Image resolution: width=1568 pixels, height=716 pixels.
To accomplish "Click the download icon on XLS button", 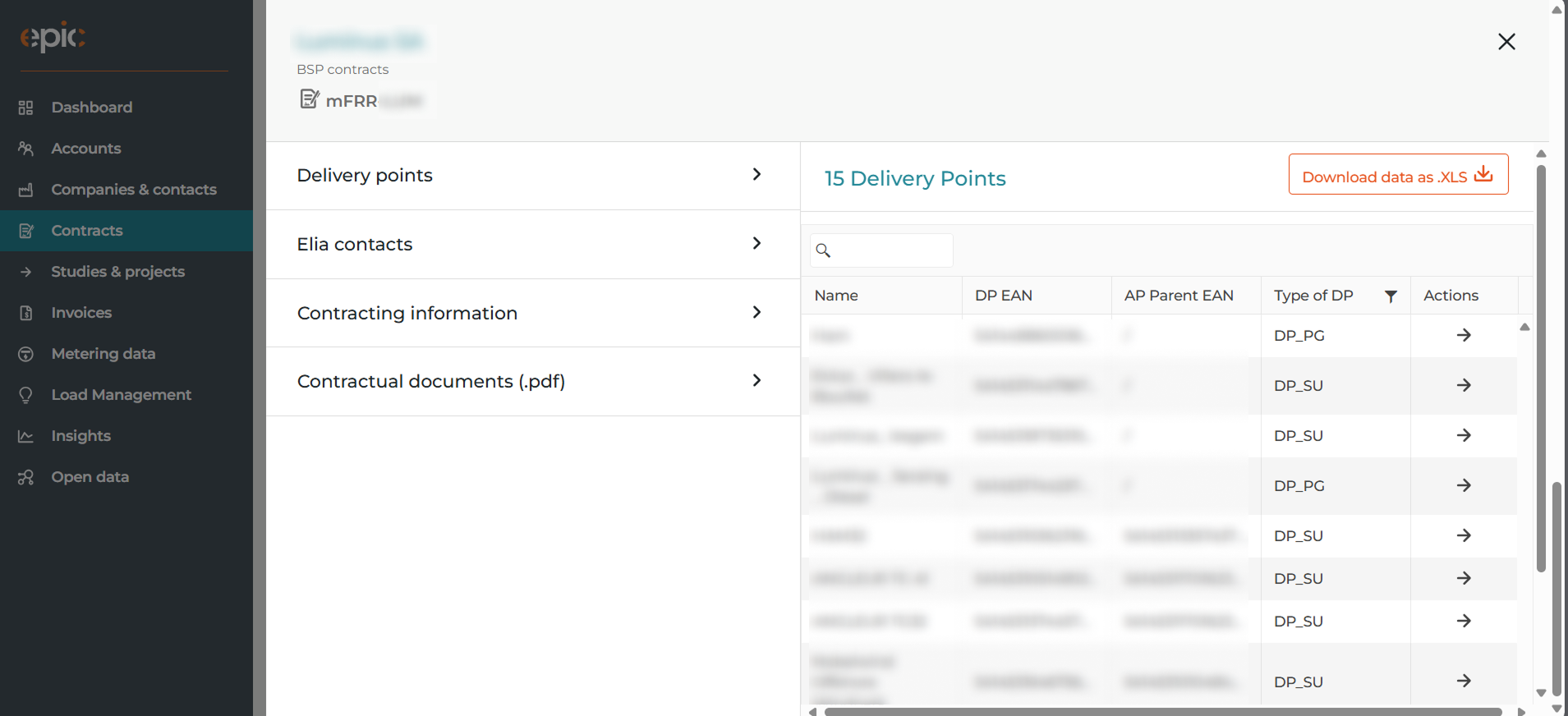I will pyautogui.click(x=1483, y=174).
